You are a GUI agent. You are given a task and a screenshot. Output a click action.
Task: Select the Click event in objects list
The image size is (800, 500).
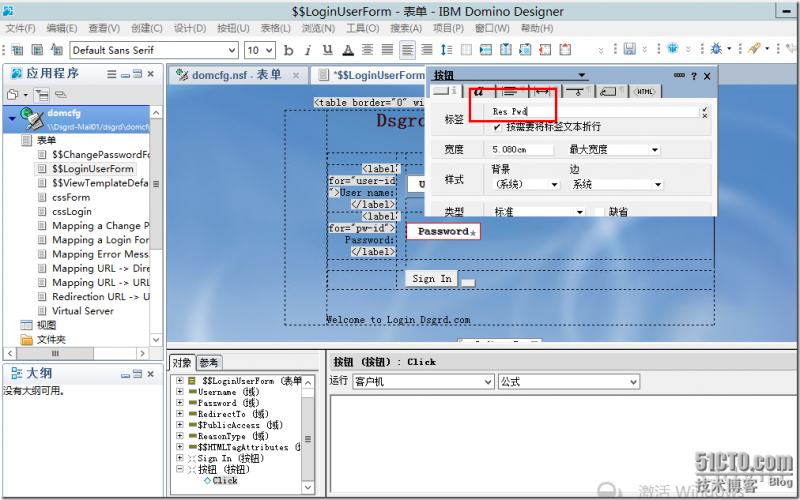point(224,481)
